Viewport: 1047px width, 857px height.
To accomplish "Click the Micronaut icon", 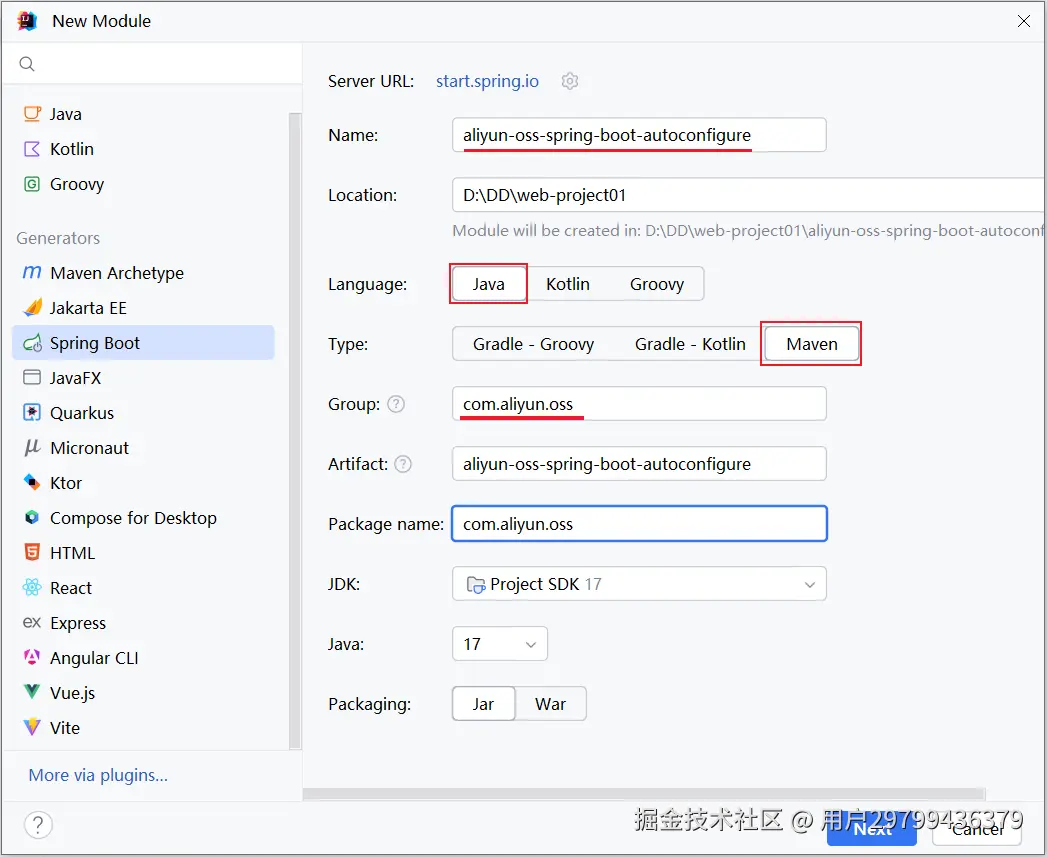I will coord(32,448).
